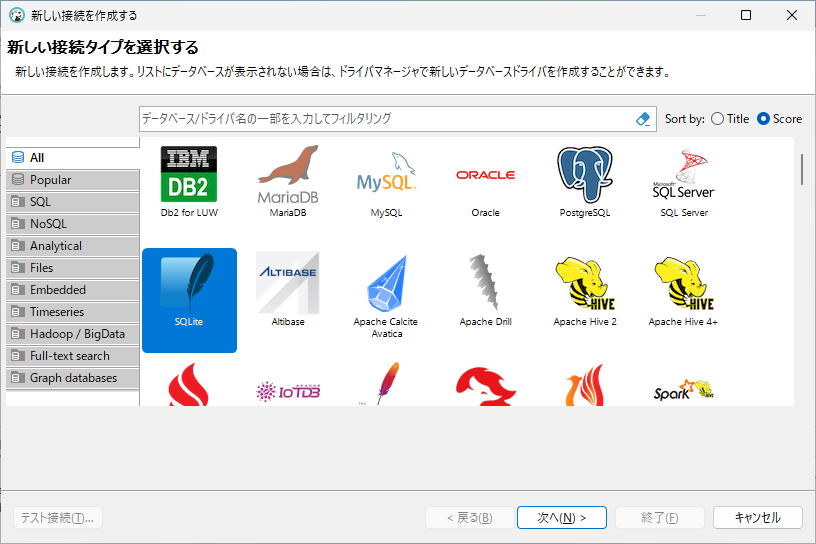Show the All category
The width and height of the screenshot is (816, 544).
coord(73,158)
